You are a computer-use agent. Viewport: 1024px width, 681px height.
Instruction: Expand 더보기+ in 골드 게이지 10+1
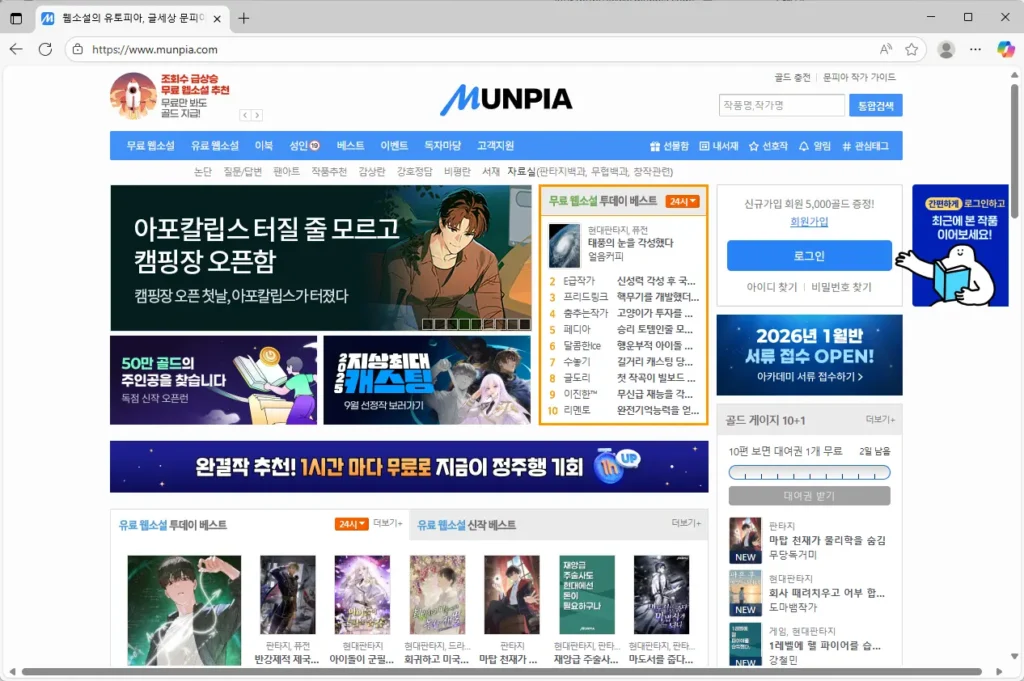point(880,419)
